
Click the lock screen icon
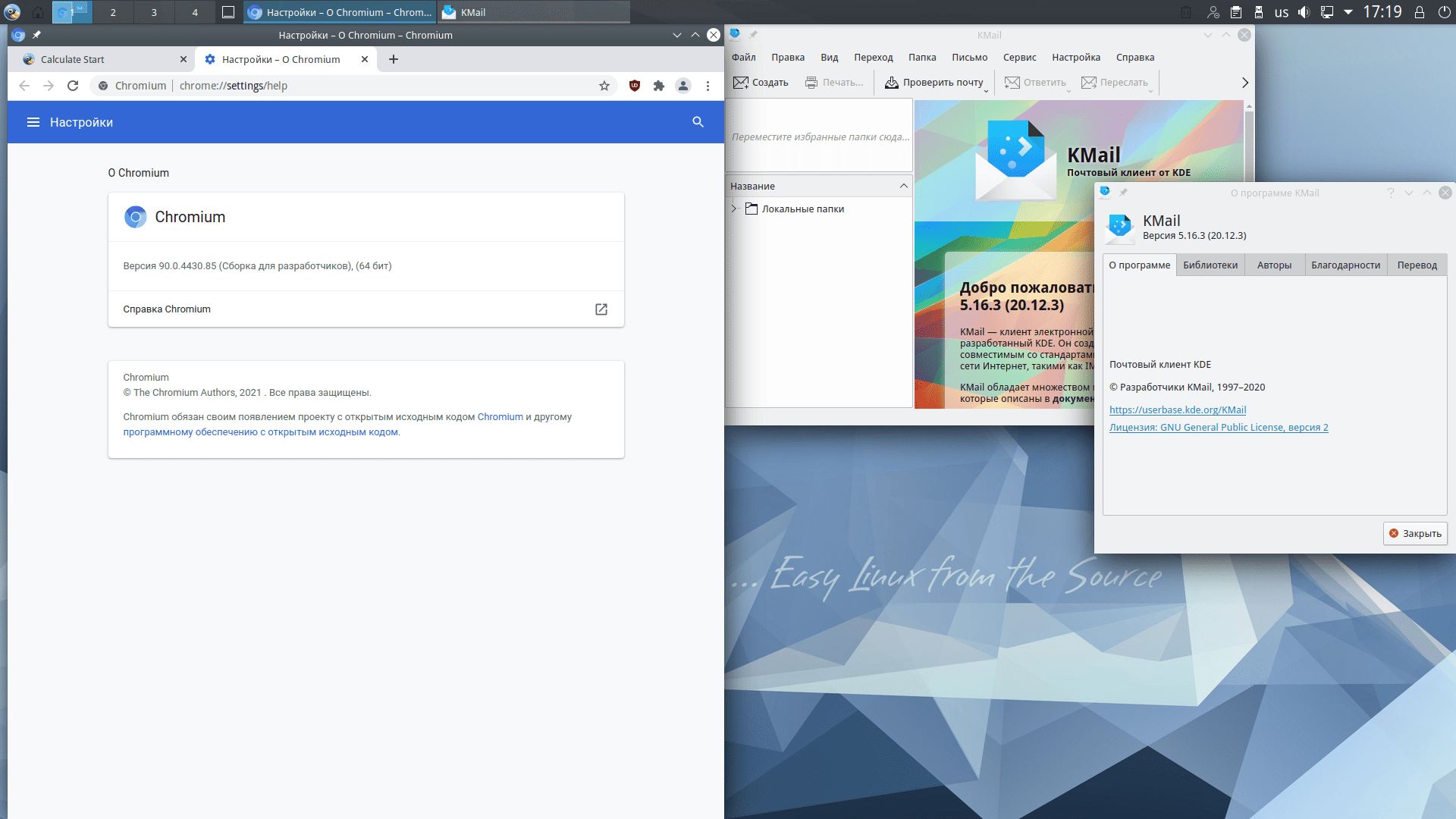[1420, 12]
